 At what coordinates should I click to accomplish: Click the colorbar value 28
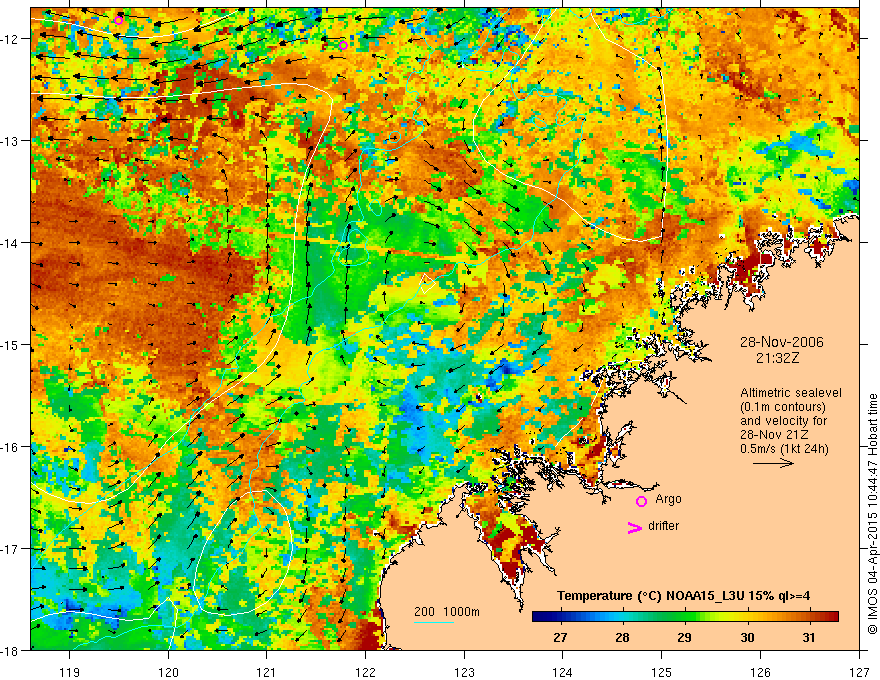click(622, 637)
